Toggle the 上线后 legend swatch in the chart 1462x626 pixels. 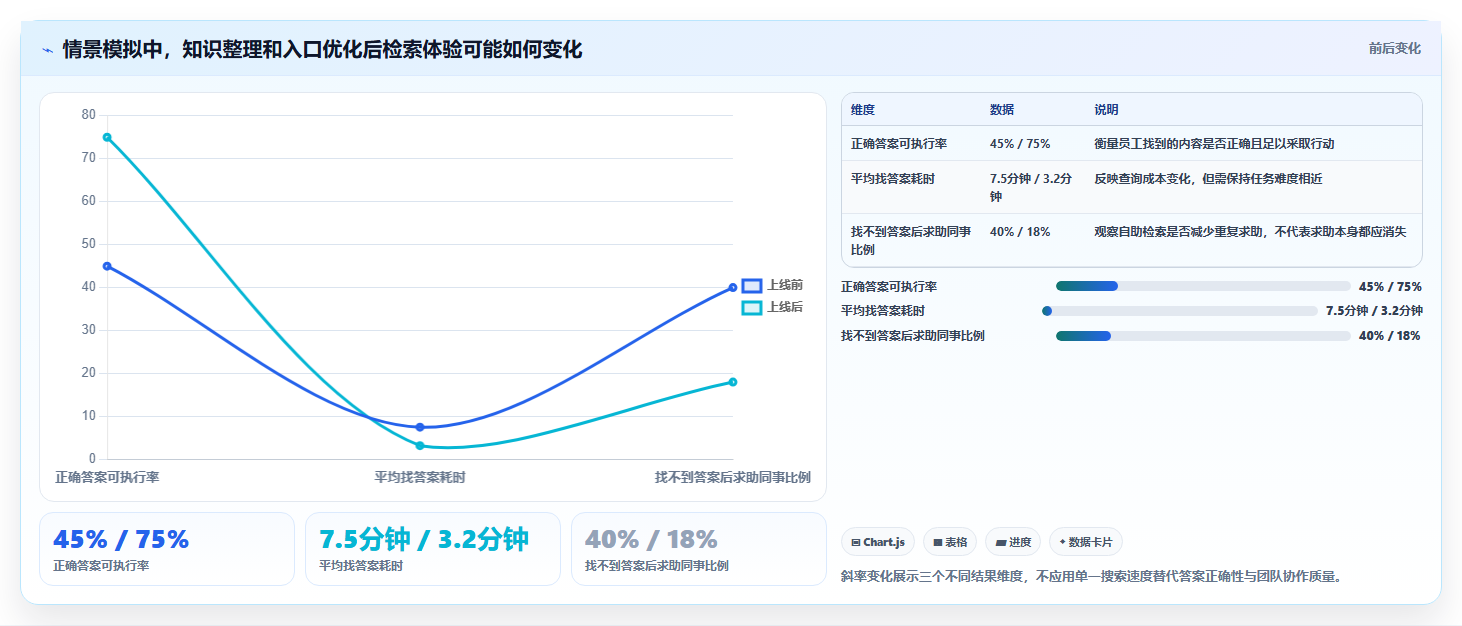752,308
